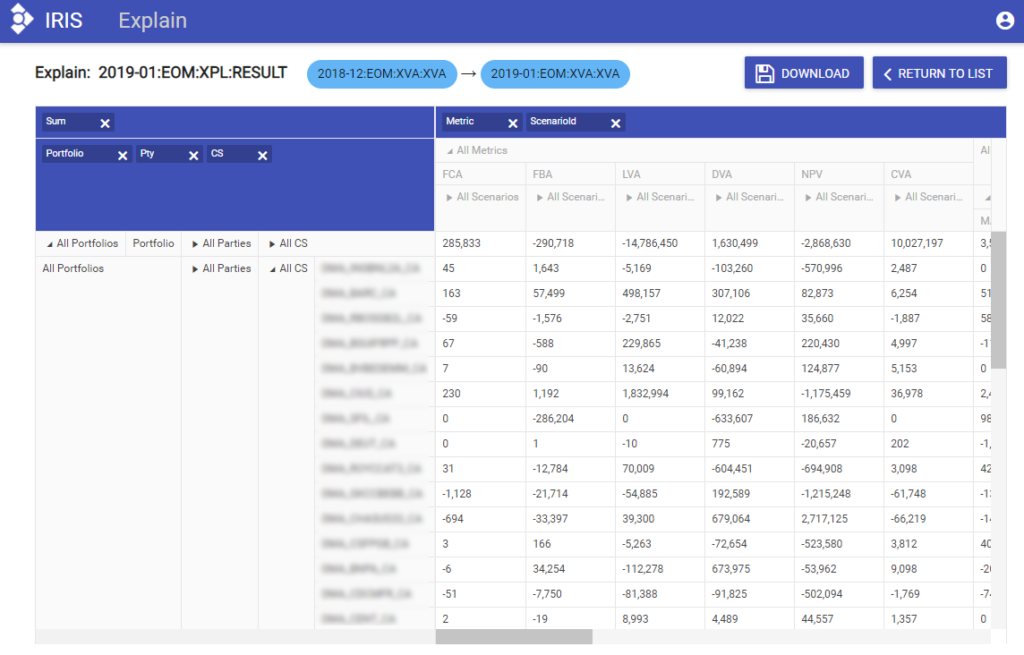
Task: Remove the Sum chip with its X
Action: point(105,123)
